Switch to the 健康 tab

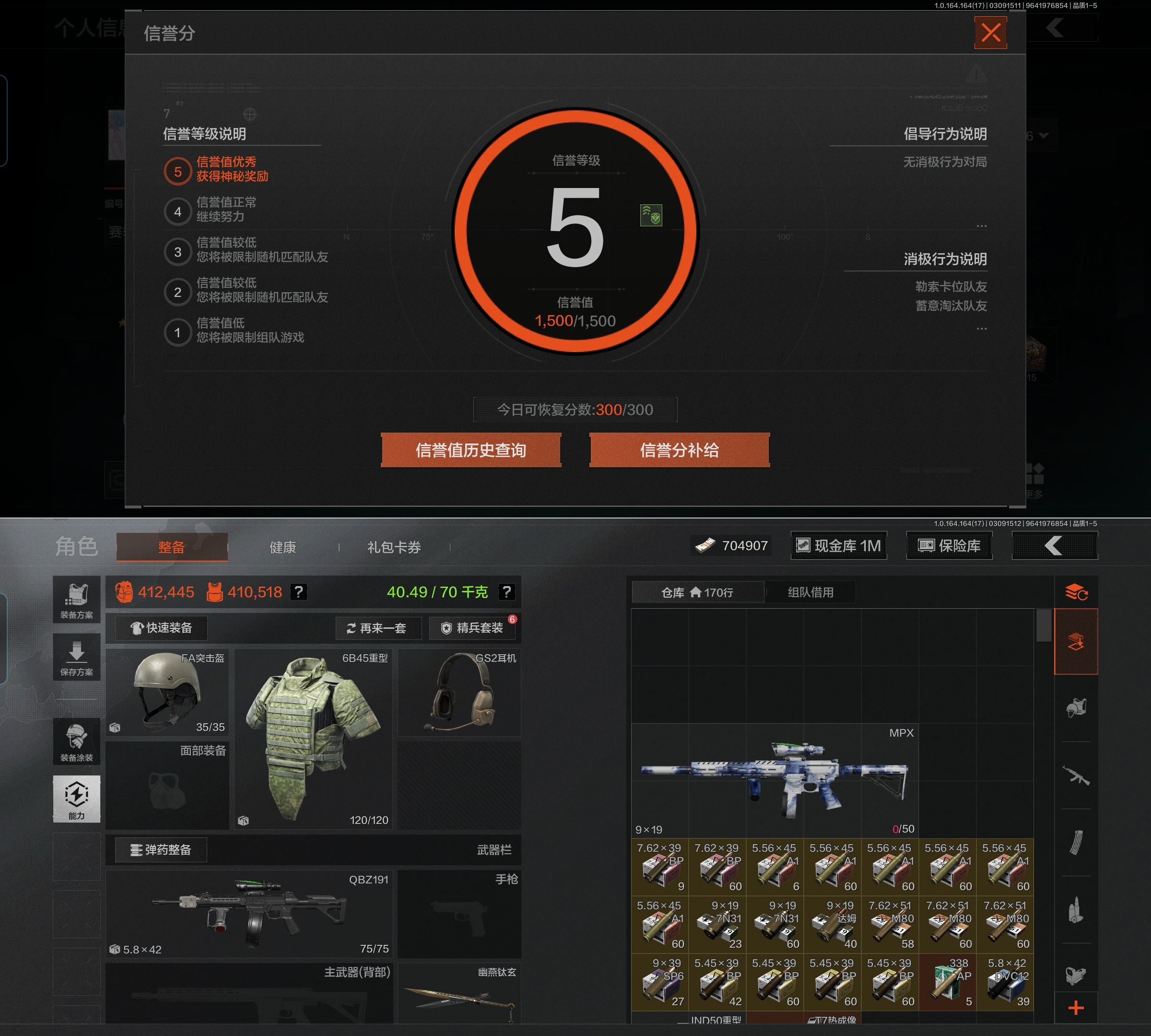coord(282,547)
